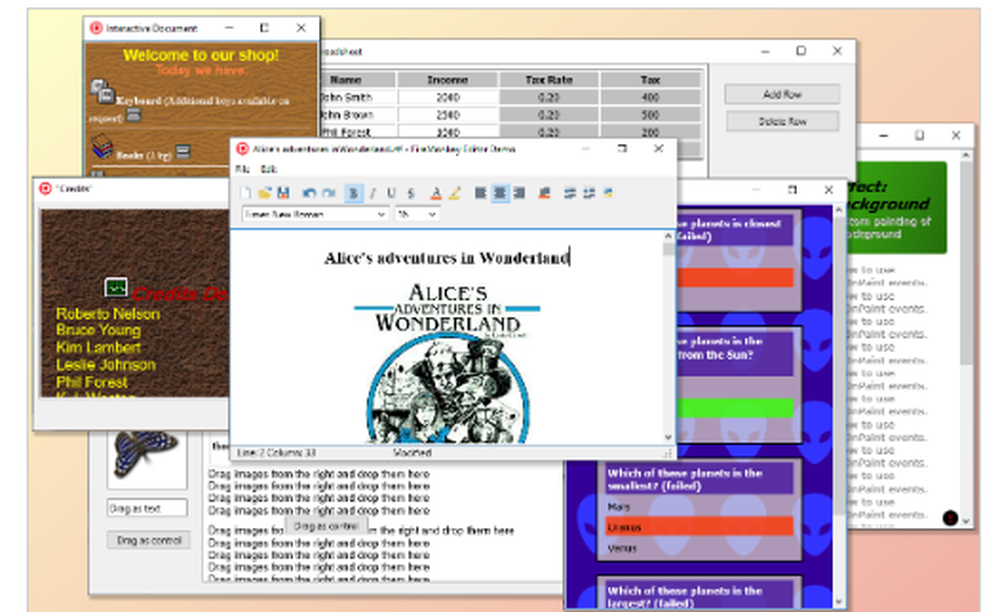
Task: Click John Smith's income cell 2040
Action: [x=447, y=97]
